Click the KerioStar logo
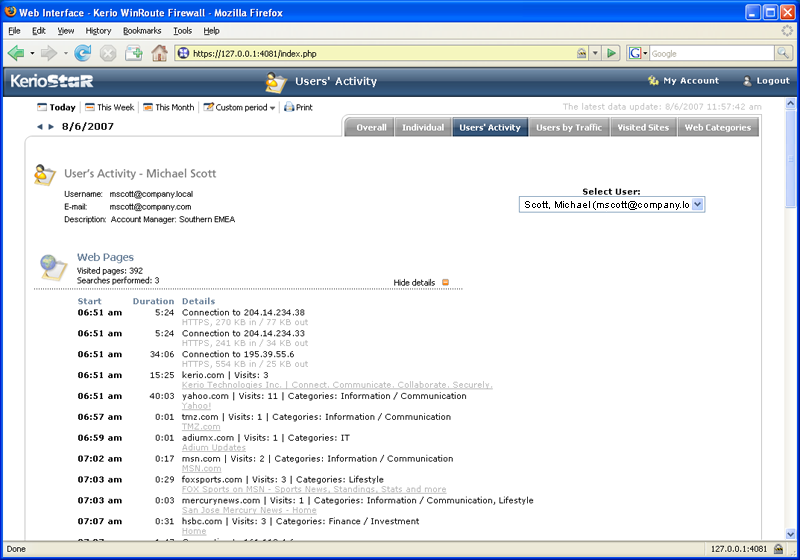Screen dimensions: 800x560 click(52, 81)
